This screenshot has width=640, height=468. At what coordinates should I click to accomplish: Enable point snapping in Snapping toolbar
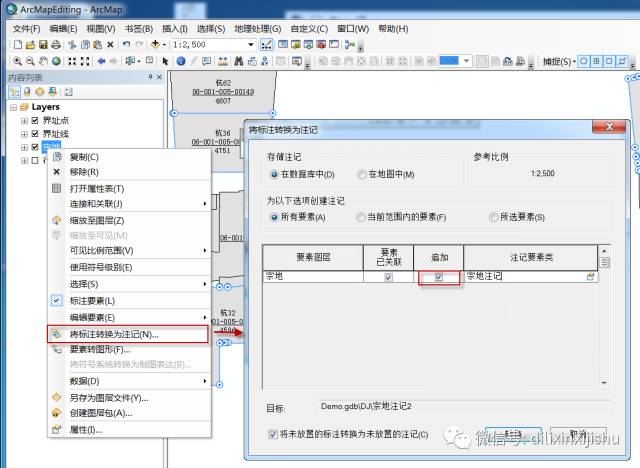[x=584, y=62]
